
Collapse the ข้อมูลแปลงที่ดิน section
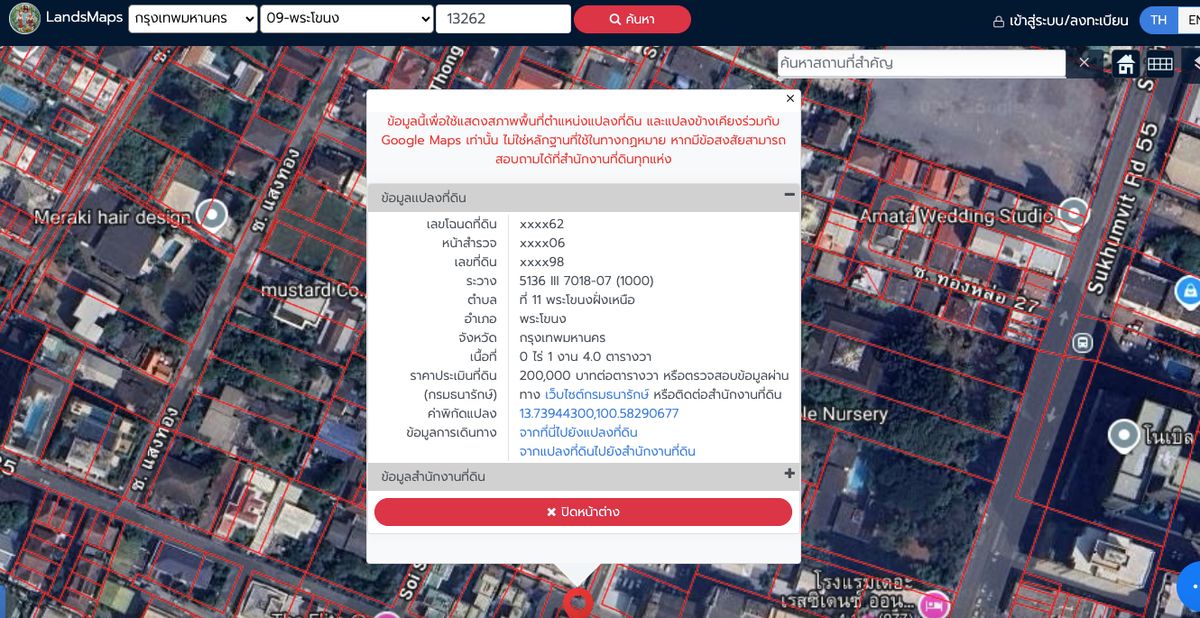coord(789,195)
